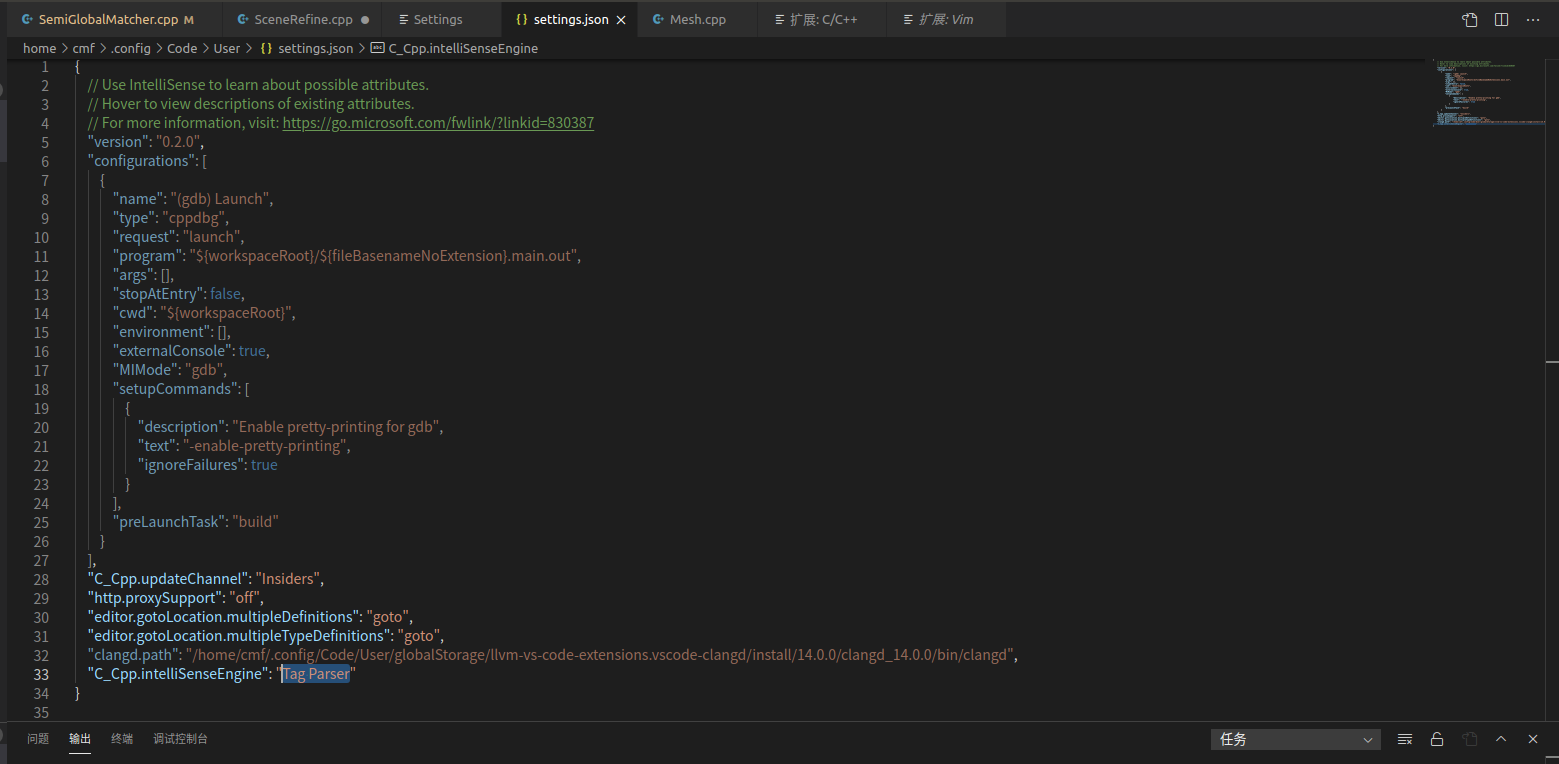Place cursor on selected "Tag Parser" value
Viewport: 1559px width, 764px height.
tap(316, 674)
